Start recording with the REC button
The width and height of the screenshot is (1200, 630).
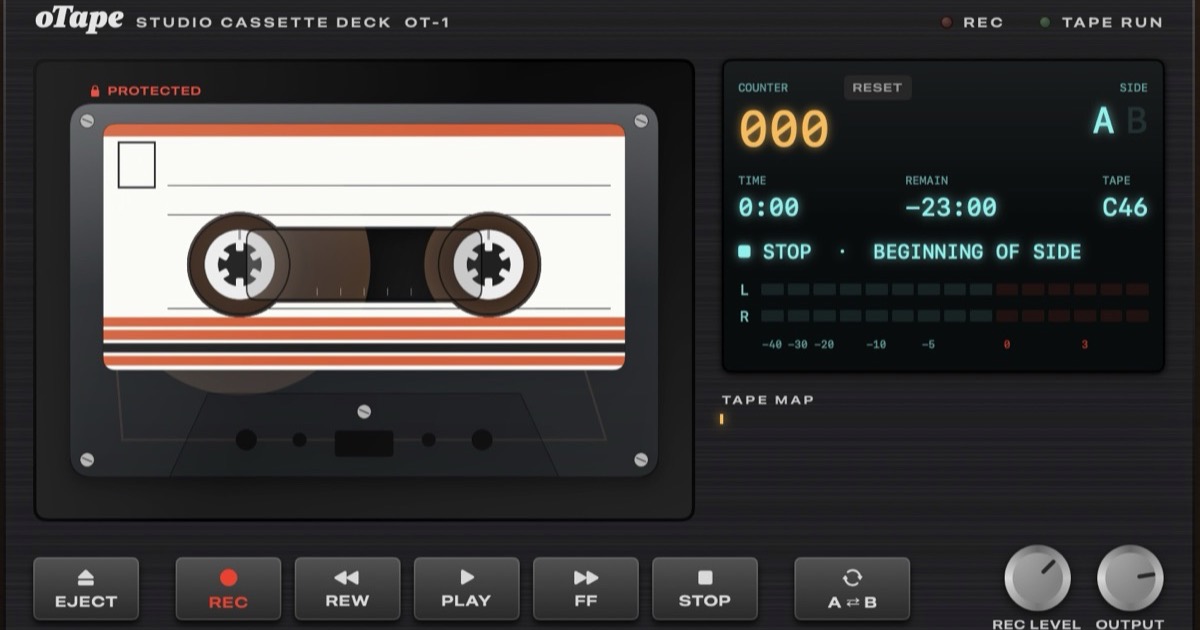(x=228, y=590)
